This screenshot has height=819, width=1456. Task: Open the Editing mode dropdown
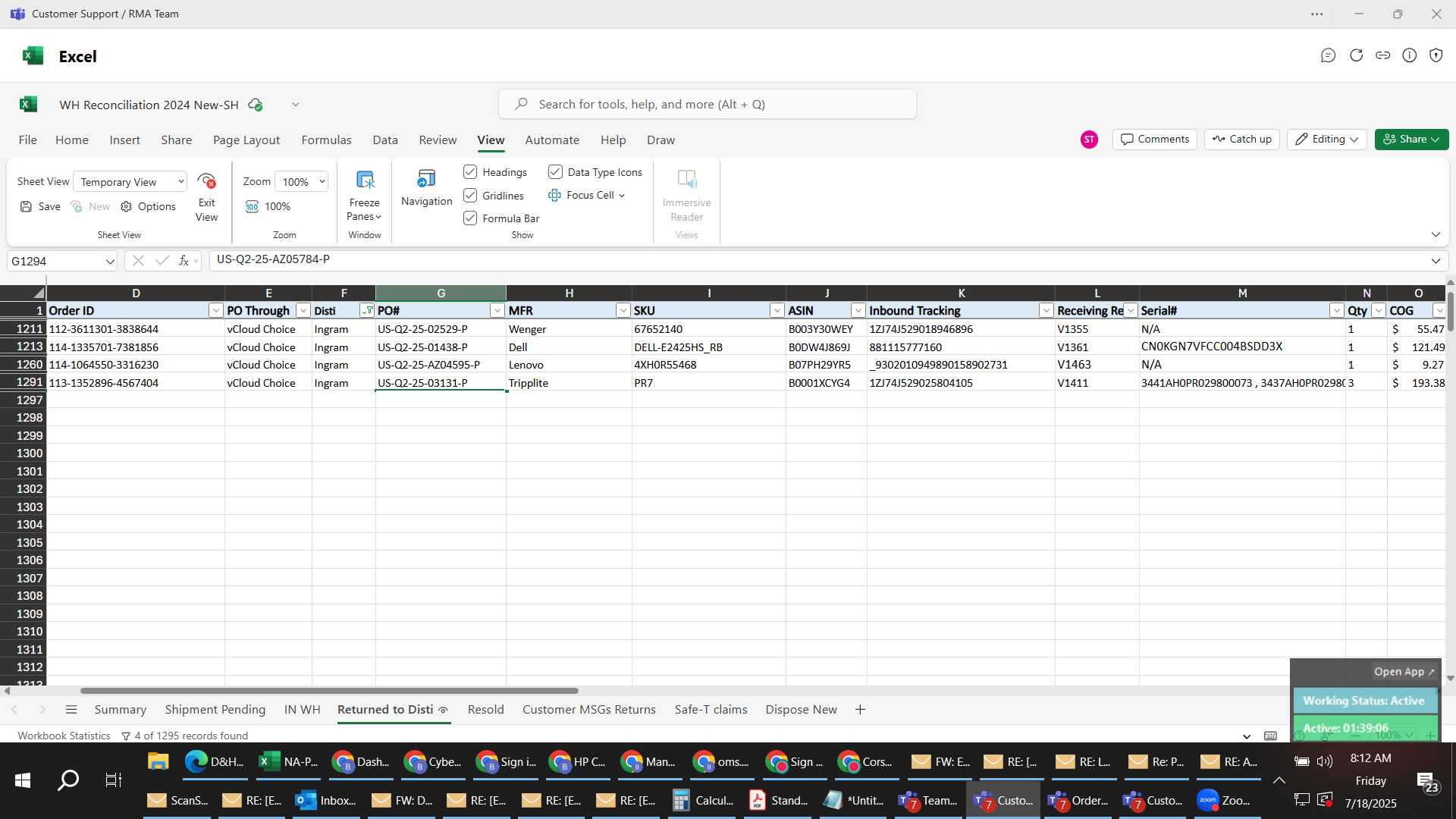pos(1326,140)
